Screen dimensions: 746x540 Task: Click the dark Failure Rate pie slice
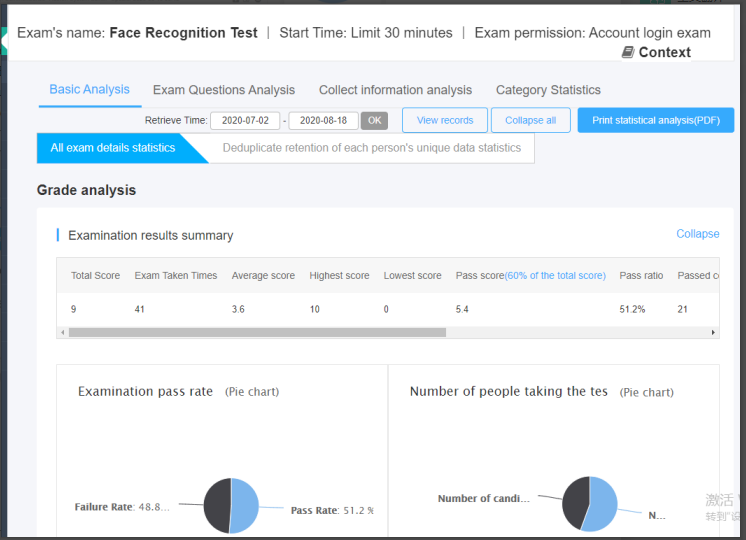(x=217, y=506)
